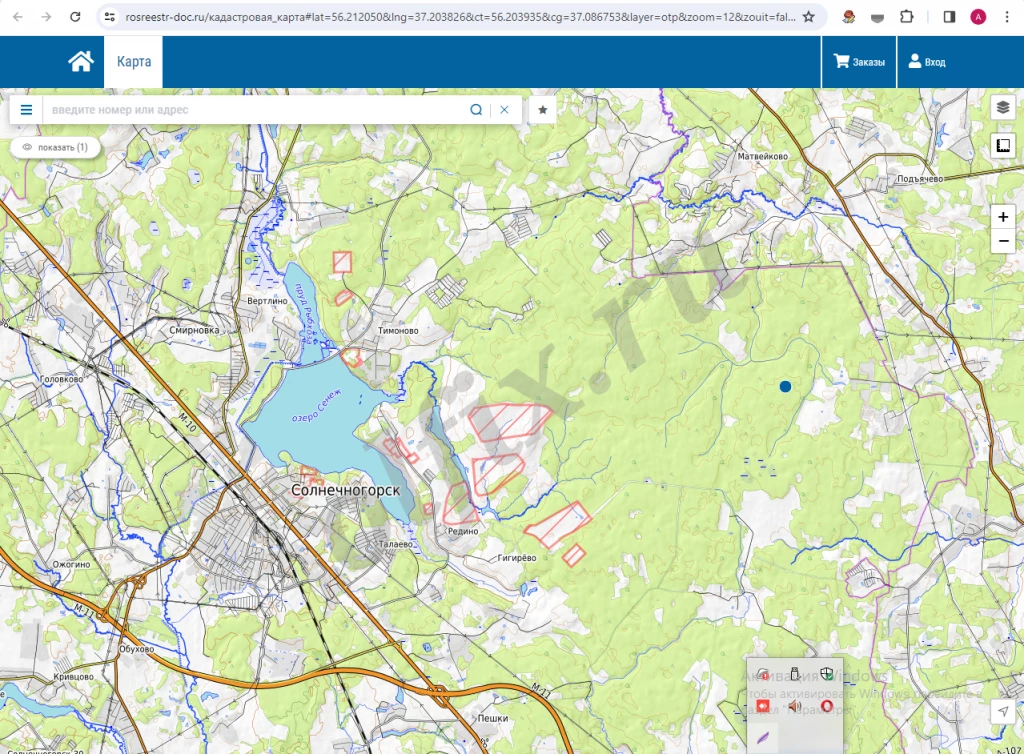
Task: Click the Windows Security shield tray icon
Action: pos(827,675)
